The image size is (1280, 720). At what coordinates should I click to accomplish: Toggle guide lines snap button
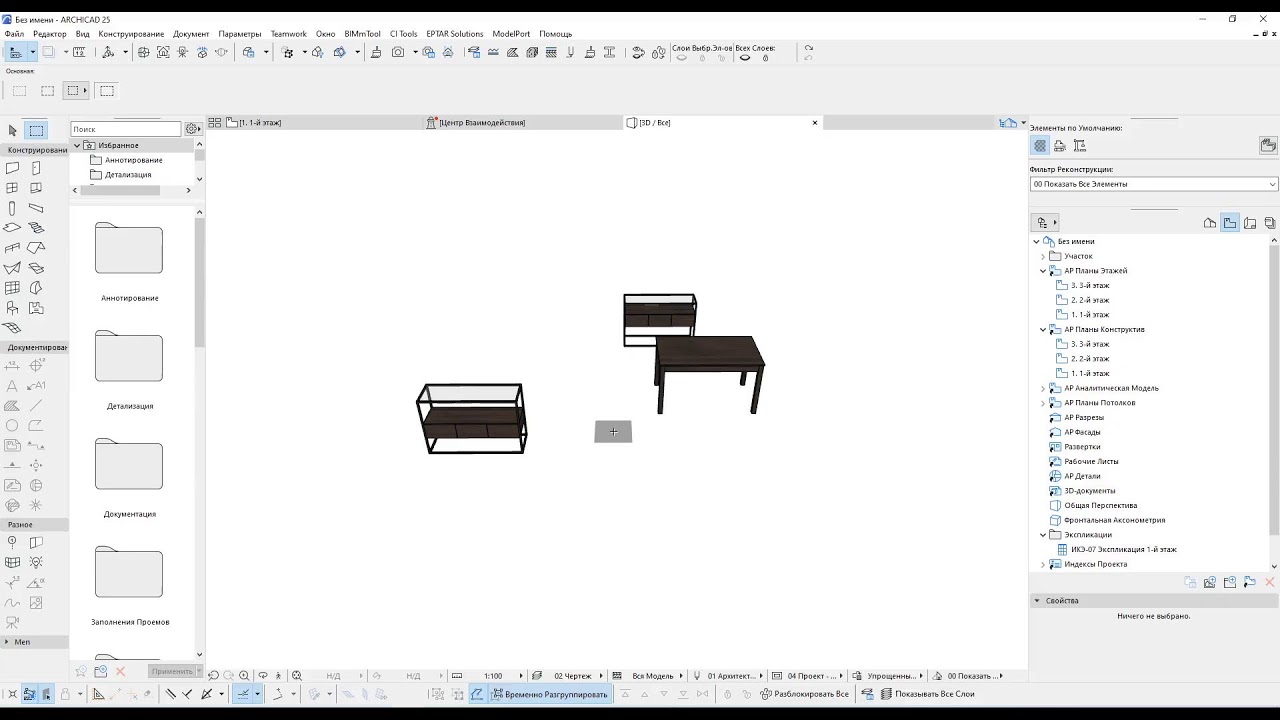(x=242, y=694)
